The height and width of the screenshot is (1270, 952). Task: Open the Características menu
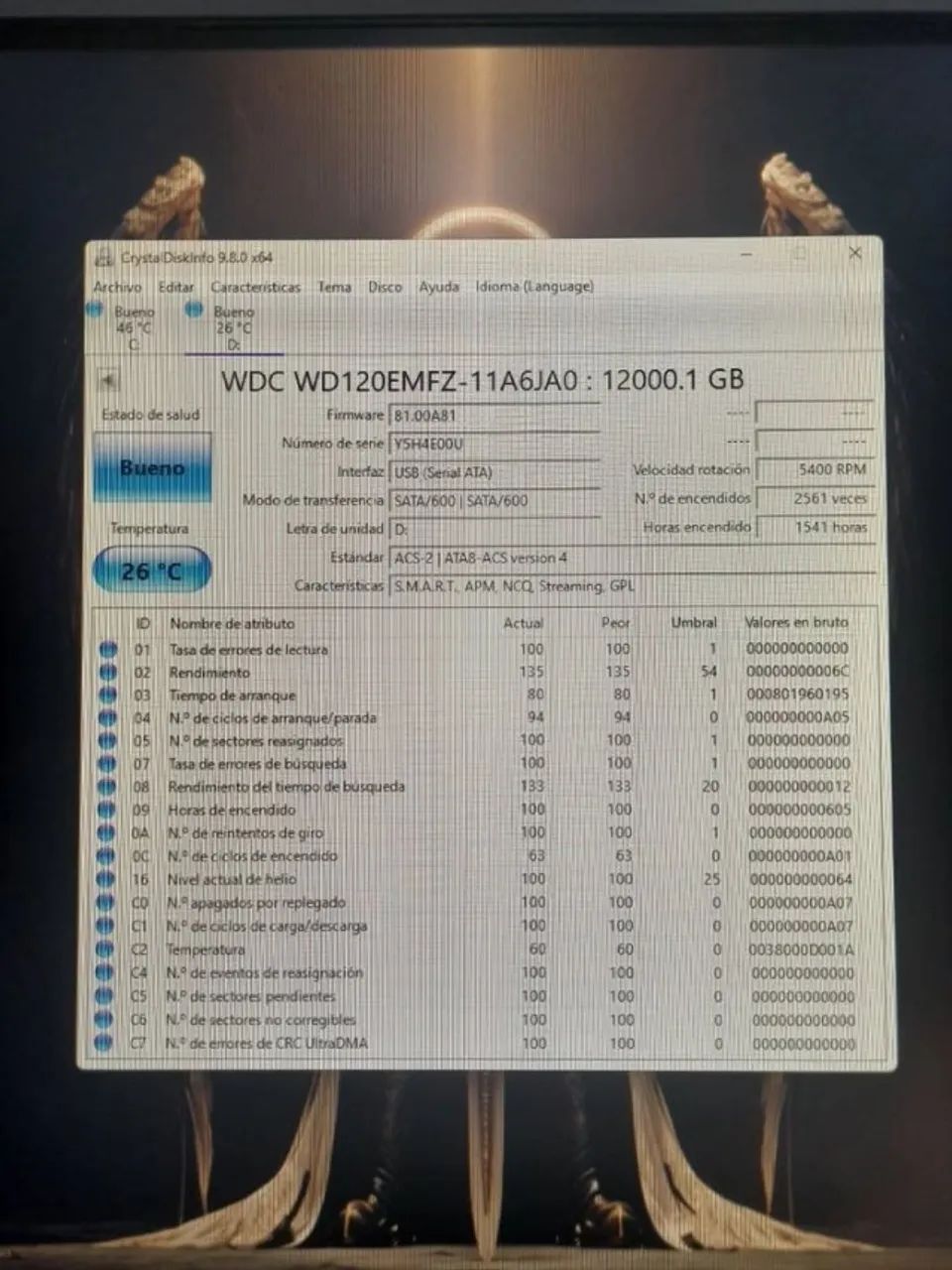point(255,287)
